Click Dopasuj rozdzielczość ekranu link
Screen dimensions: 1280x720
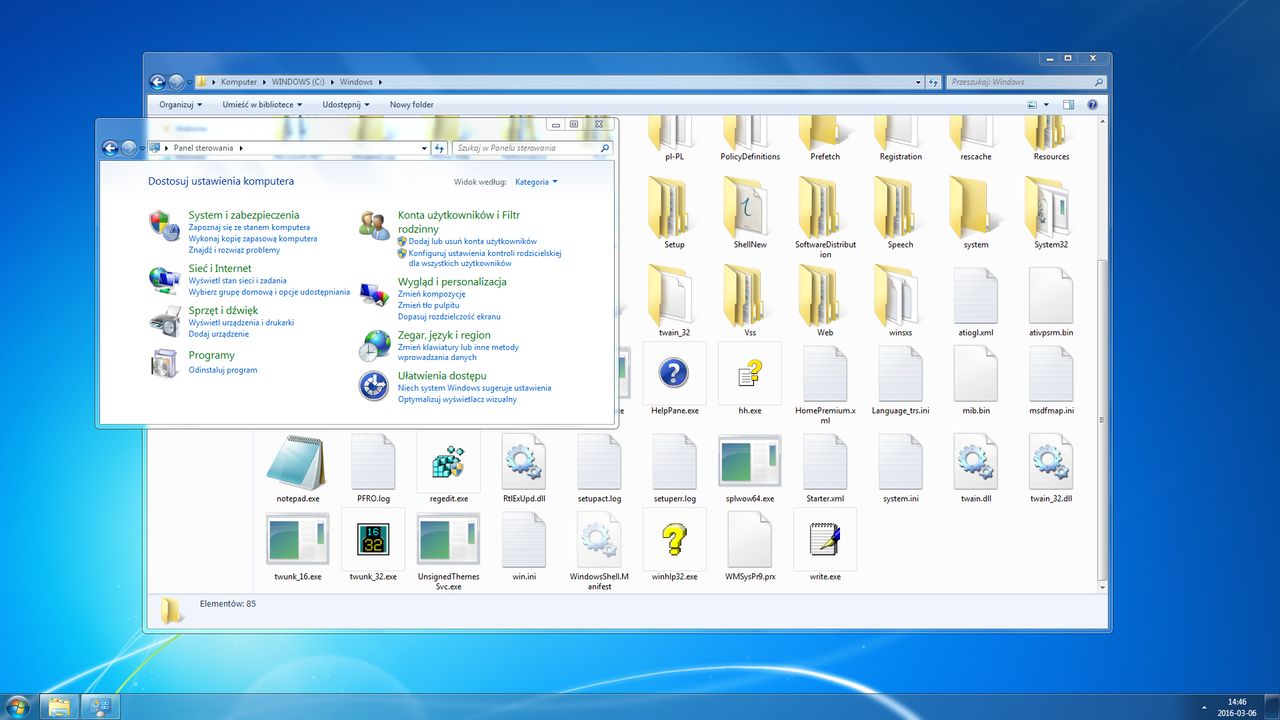449,316
